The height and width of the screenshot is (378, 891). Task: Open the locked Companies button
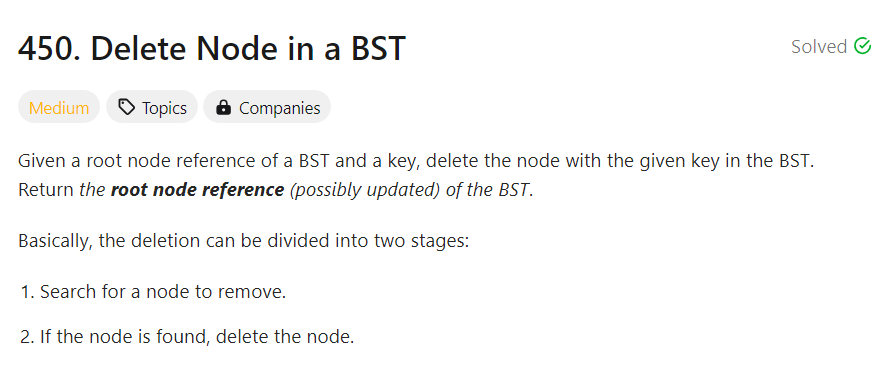coord(267,107)
